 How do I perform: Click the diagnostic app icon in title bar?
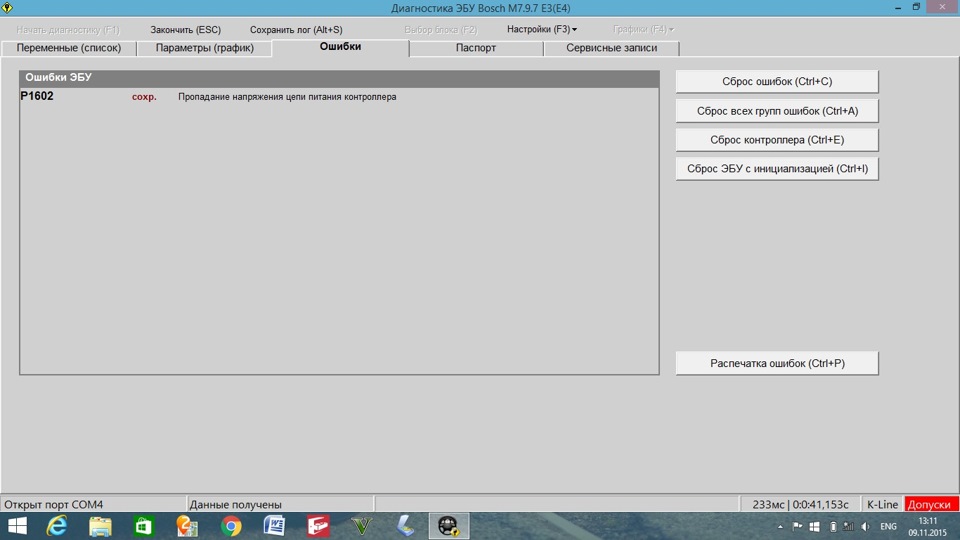click(x=7, y=7)
